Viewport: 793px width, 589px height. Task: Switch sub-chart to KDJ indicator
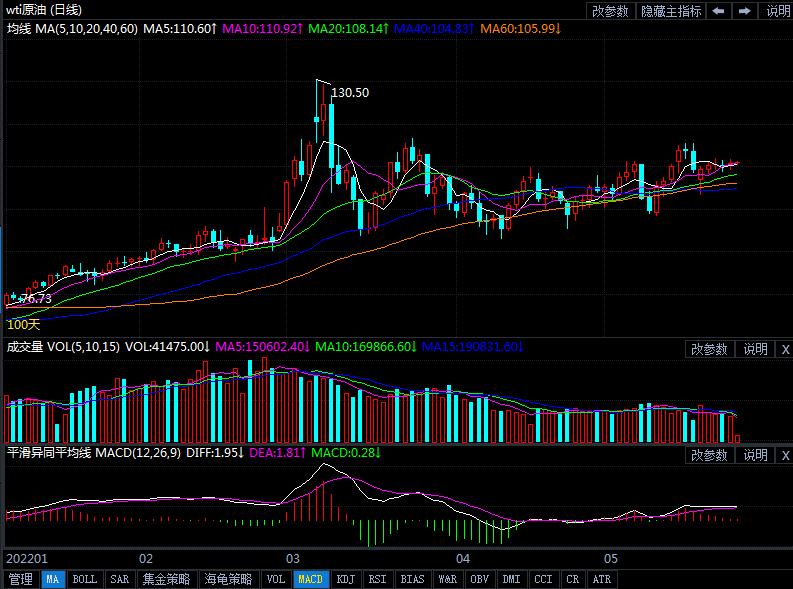point(345,579)
